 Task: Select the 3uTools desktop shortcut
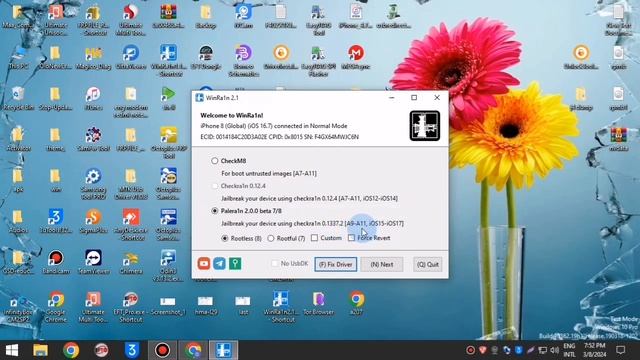[x=56, y=222]
